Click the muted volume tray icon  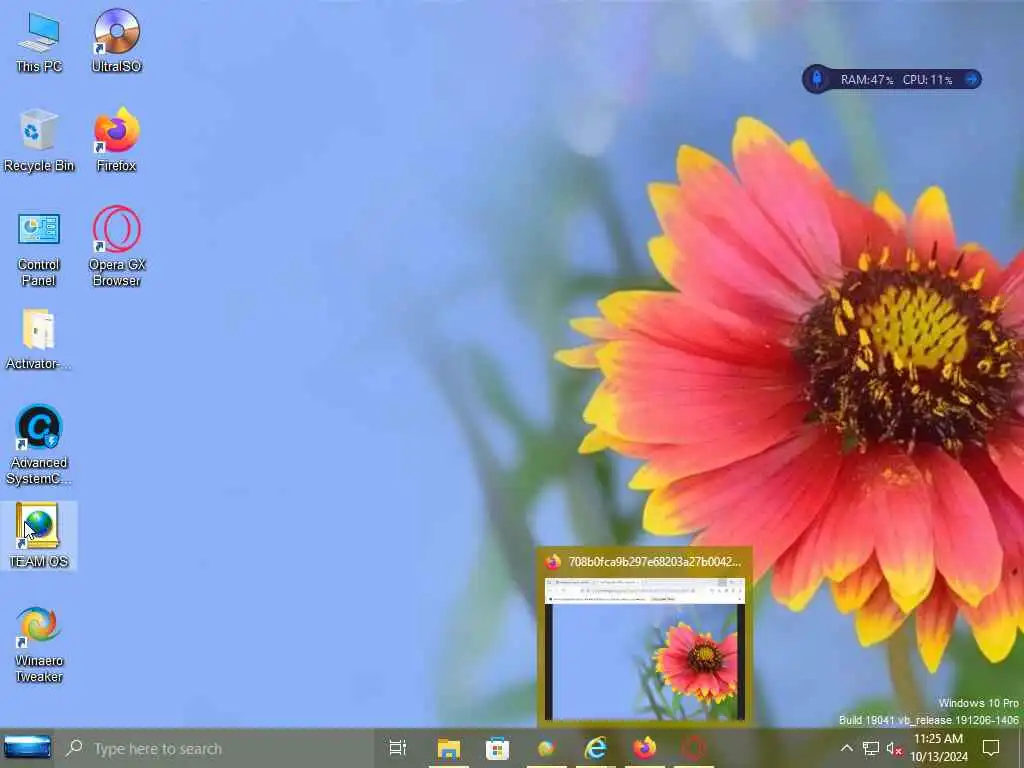pyautogui.click(x=893, y=748)
